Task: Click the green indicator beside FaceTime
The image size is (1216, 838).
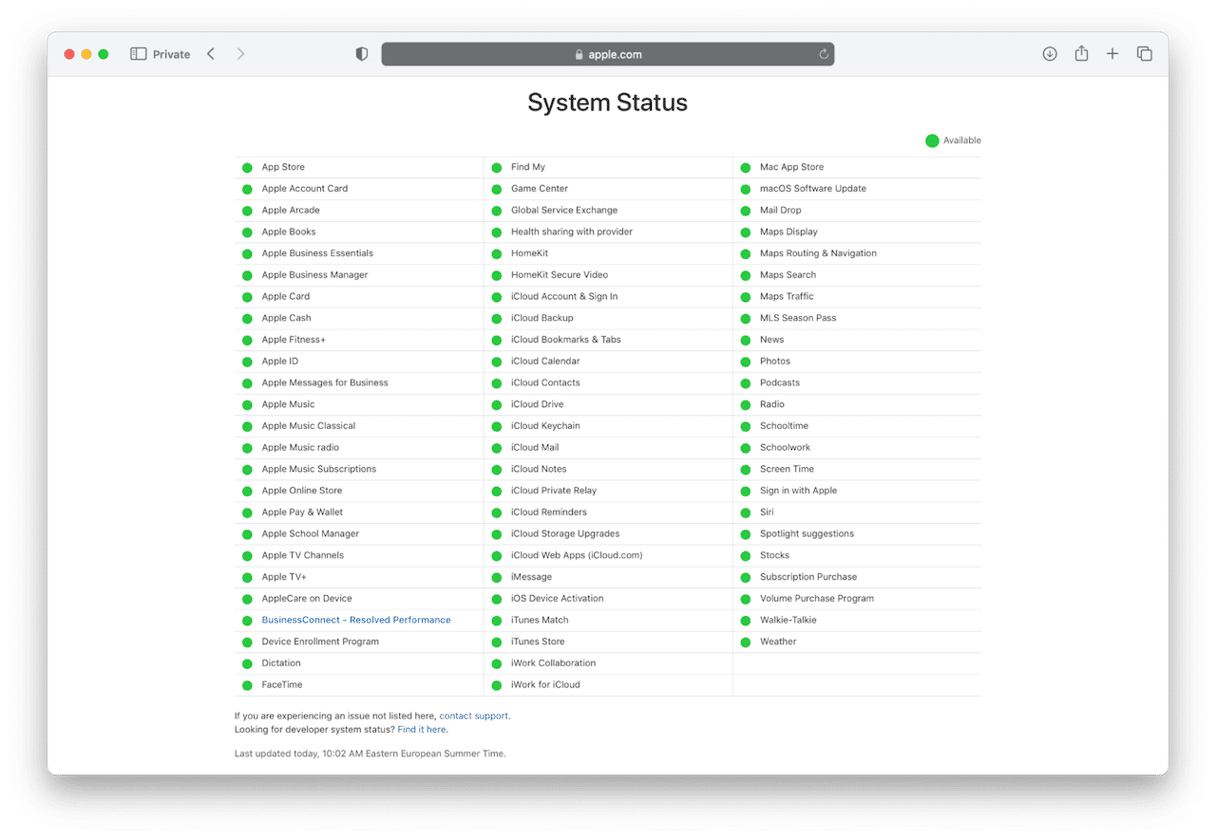Action: tap(247, 685)
